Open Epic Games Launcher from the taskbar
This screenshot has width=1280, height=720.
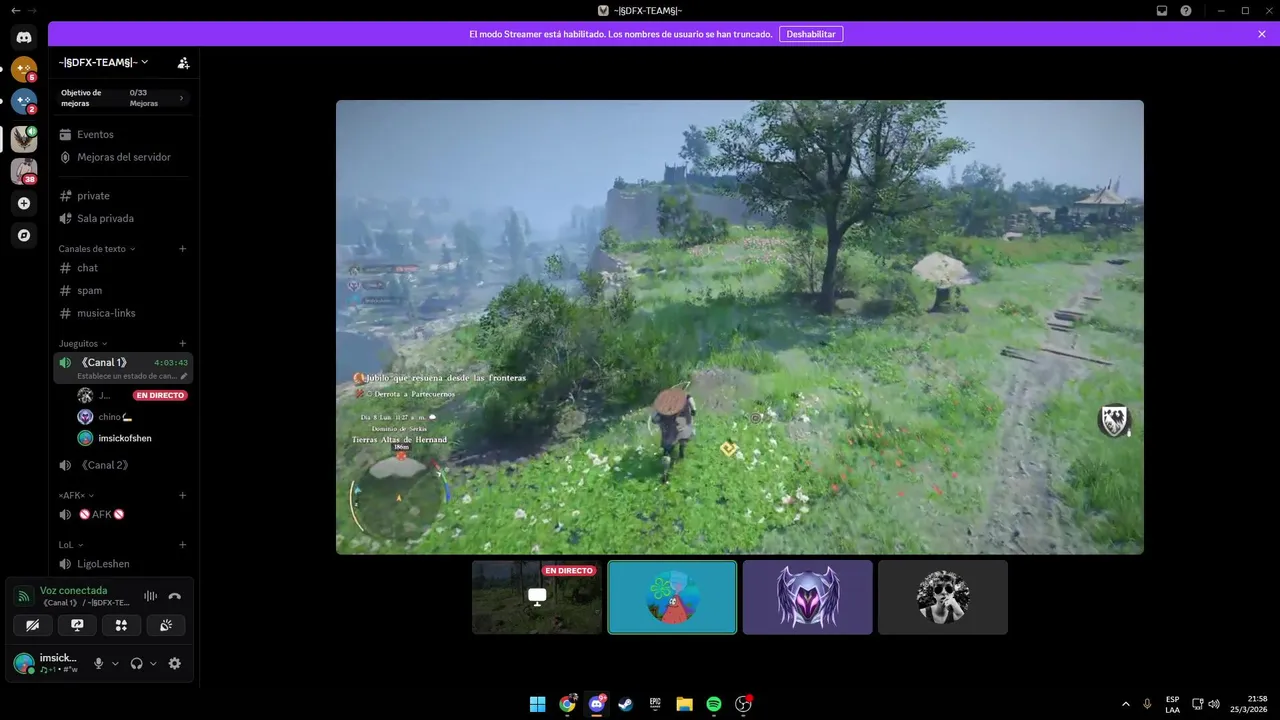pos(655,704)
